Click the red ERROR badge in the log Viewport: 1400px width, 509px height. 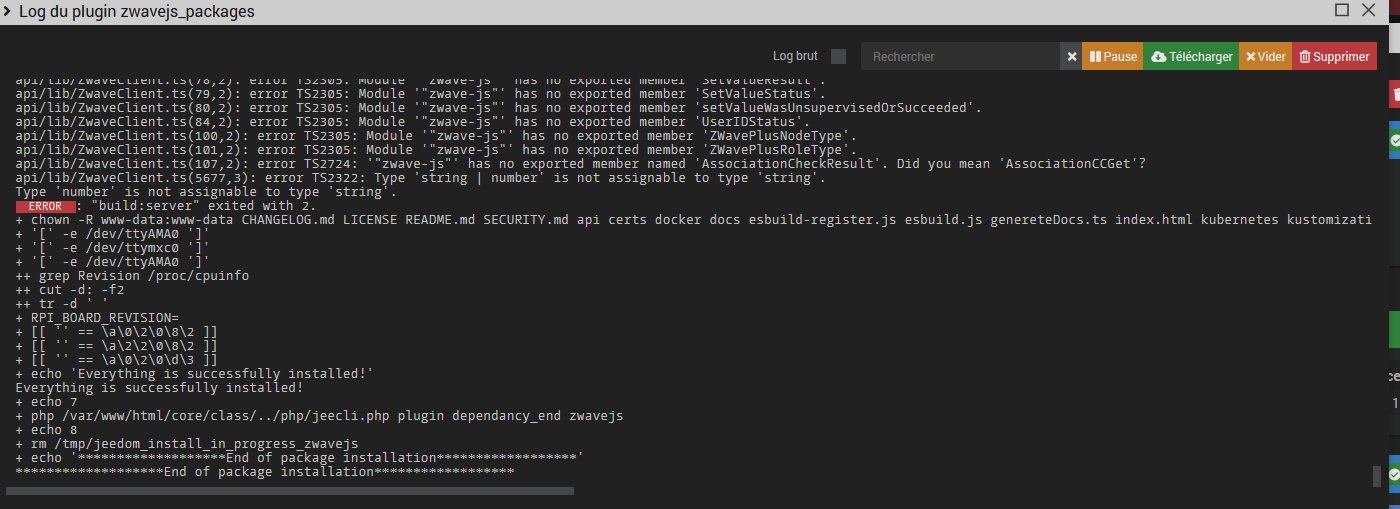tap(45, 206)
